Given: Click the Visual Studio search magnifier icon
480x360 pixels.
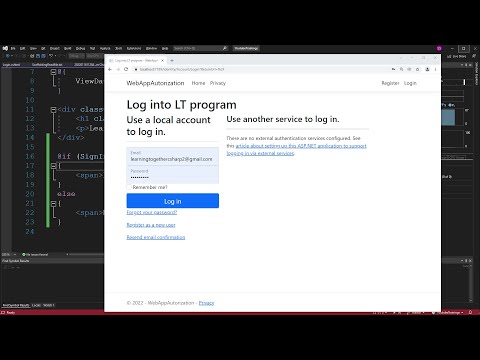Looking at the screenshot, I should coord(225,48).
